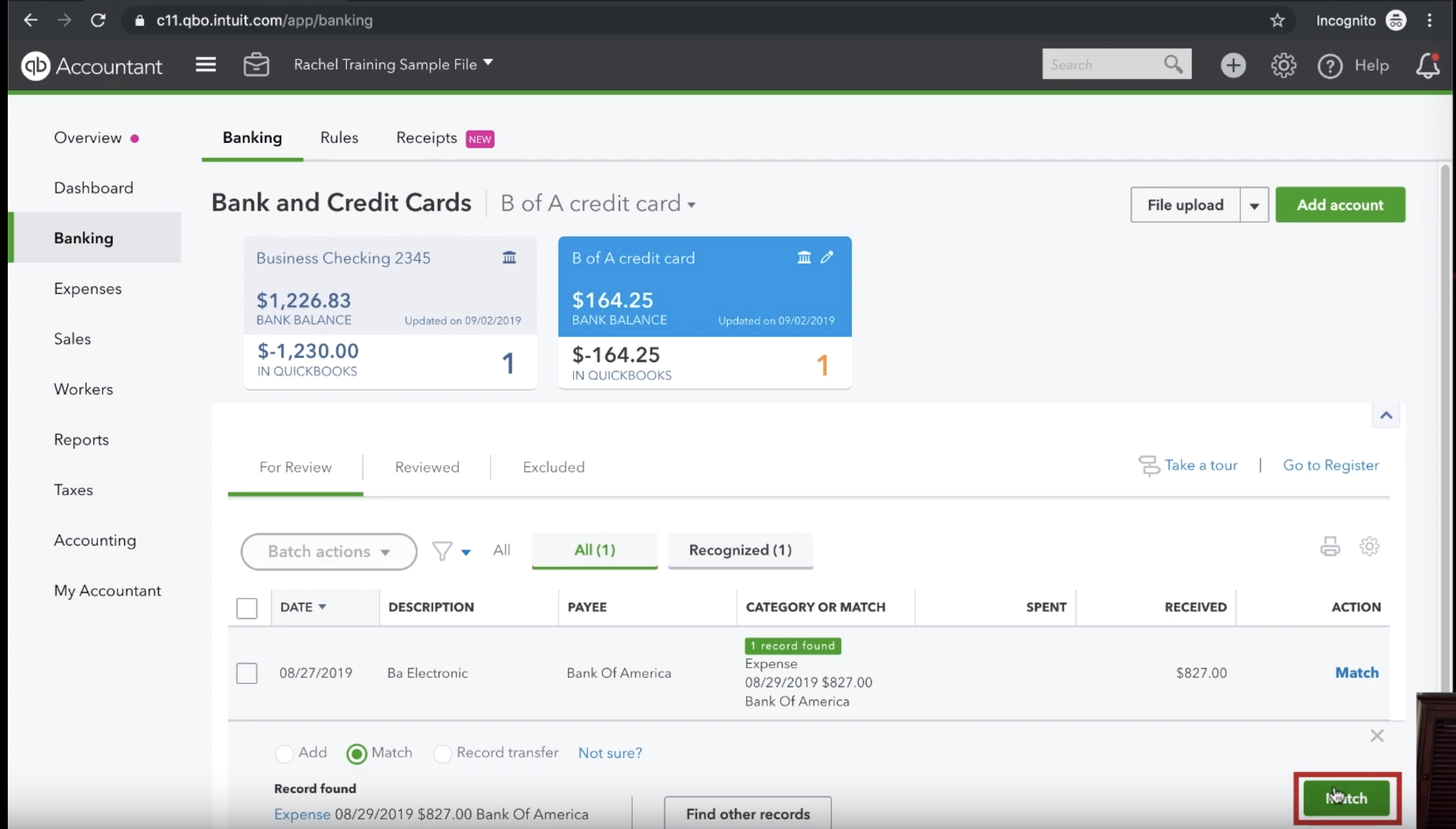This screenshot has width=1456, height=829.
Task: Click the Help question mark icon
Action: tap(1330, 66)
